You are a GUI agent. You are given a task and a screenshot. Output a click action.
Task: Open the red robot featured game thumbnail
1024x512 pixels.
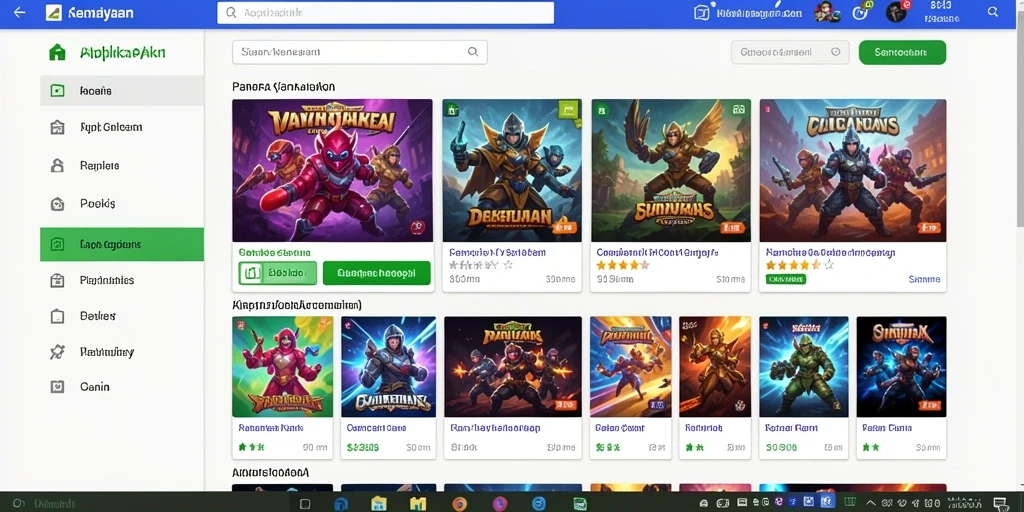332,170
